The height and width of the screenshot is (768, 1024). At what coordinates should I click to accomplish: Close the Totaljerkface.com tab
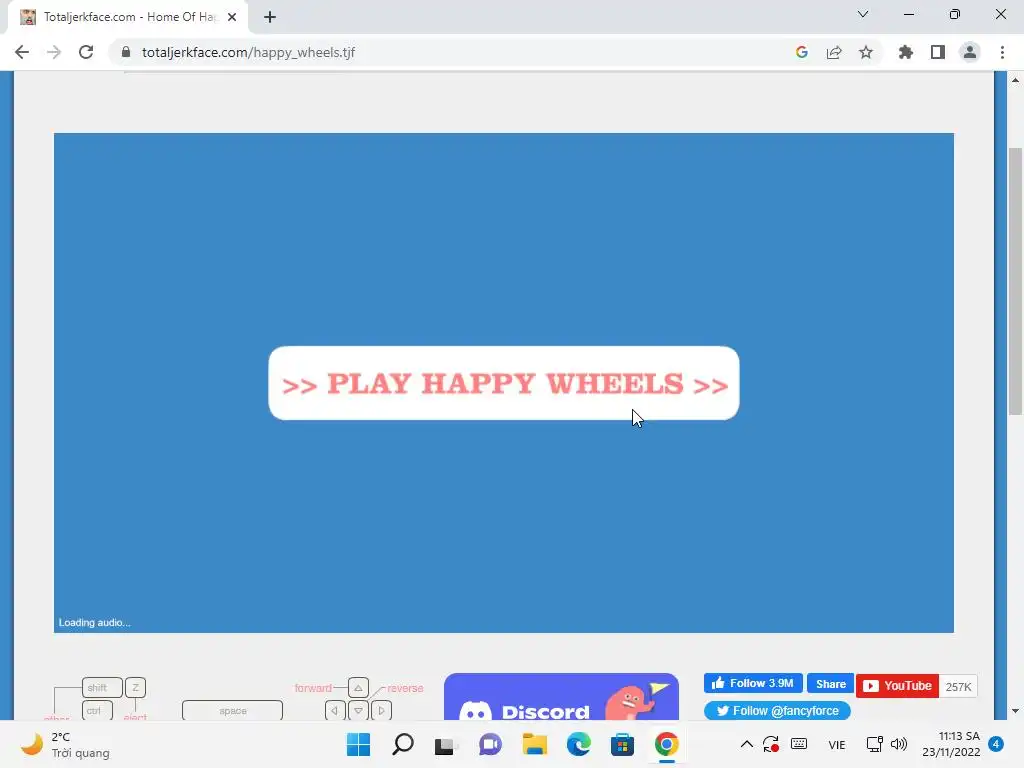click(232, 17)
